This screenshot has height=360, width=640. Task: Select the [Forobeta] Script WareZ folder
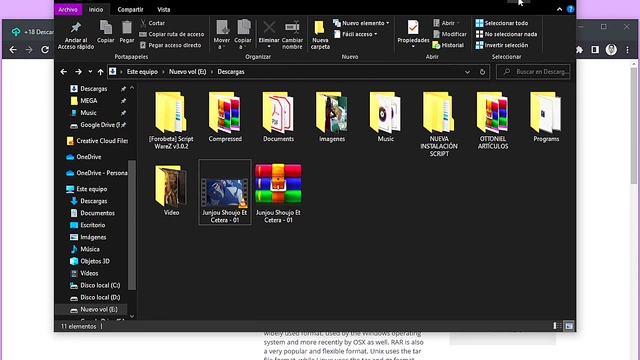click(x=171, y=120)
